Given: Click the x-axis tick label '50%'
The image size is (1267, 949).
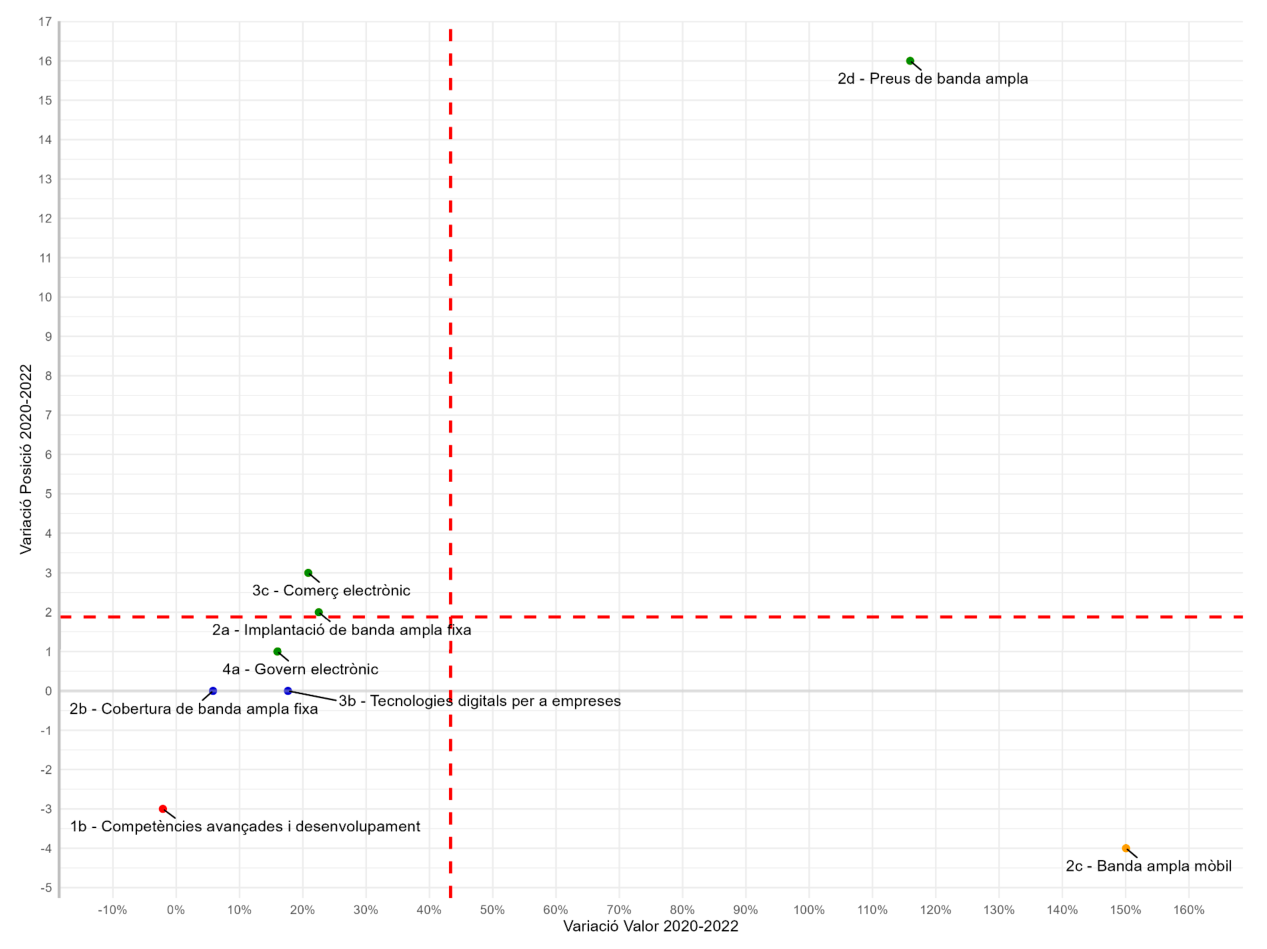Looking at the screenshot, I should pyautogui.click(x=492, y=910).
